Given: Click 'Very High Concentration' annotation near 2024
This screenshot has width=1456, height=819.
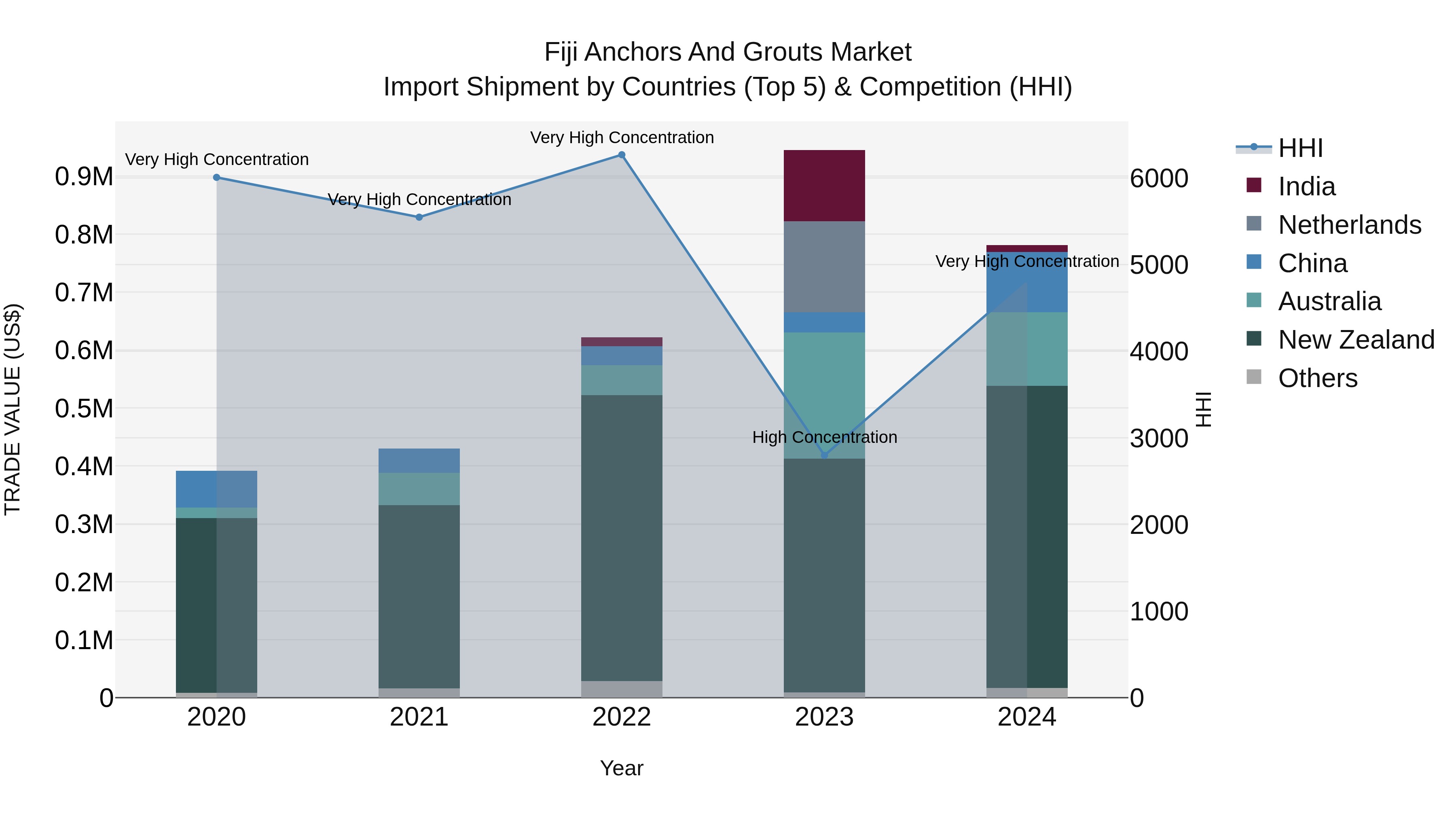Looking at the screenshot, I should (1027, 262).
